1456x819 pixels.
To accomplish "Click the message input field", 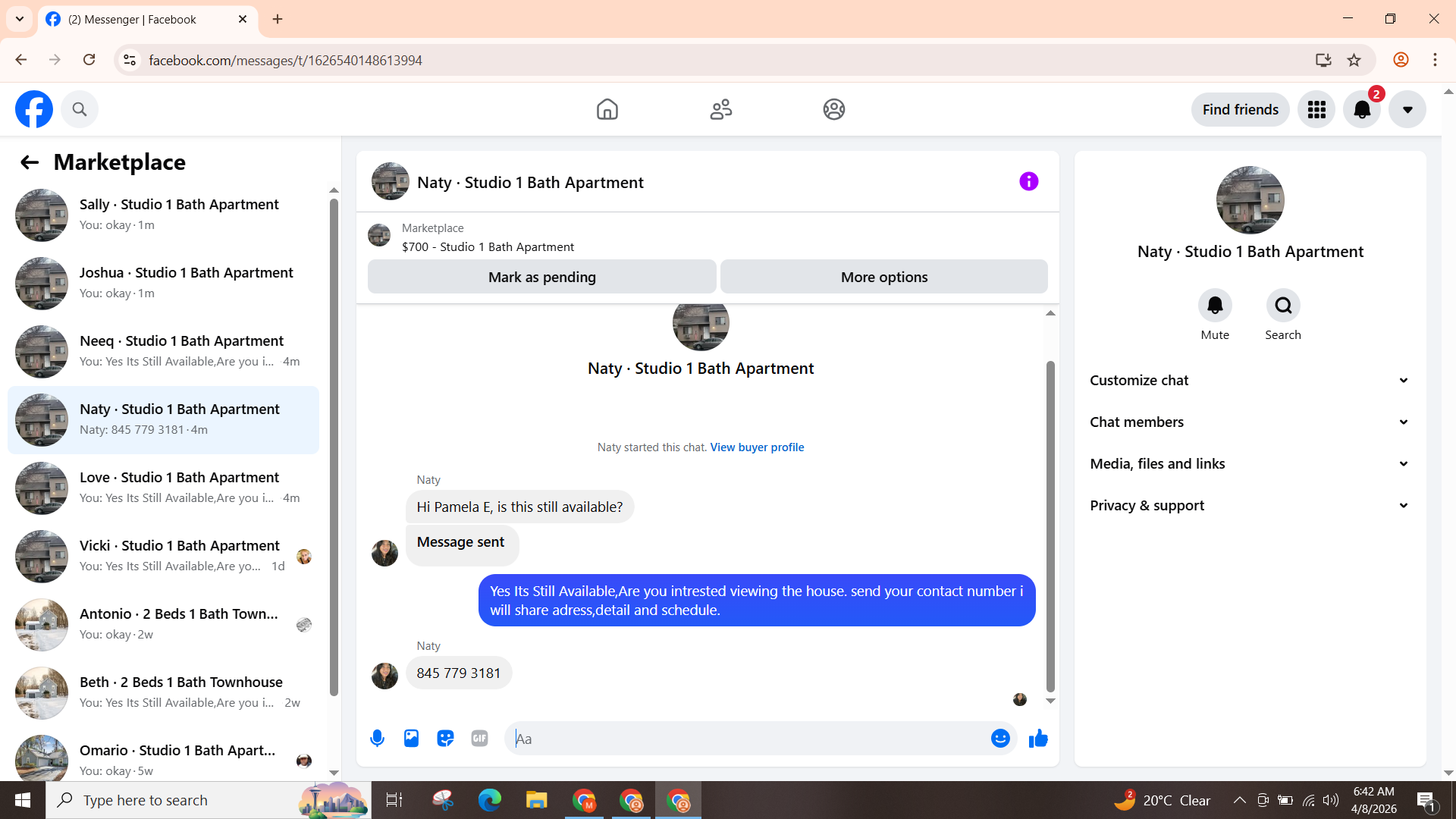I will 747,738.
